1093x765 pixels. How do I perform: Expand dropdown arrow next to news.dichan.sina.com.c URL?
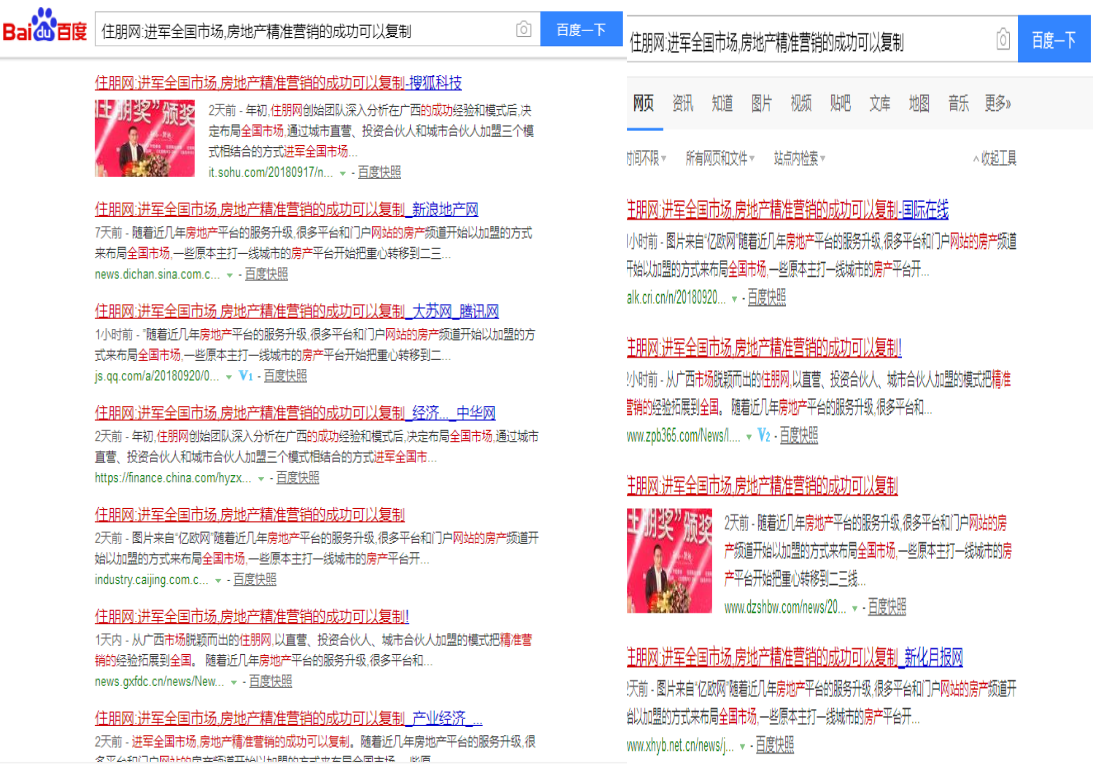pos(229,275)
